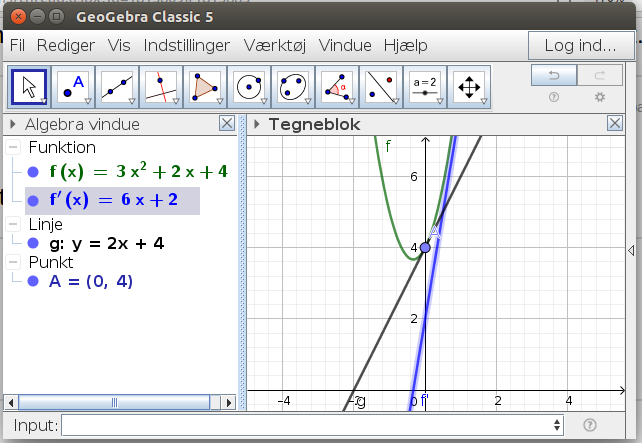Select the Move Graphics View tool
Screen dimensions: 642x443
[469, 87]
